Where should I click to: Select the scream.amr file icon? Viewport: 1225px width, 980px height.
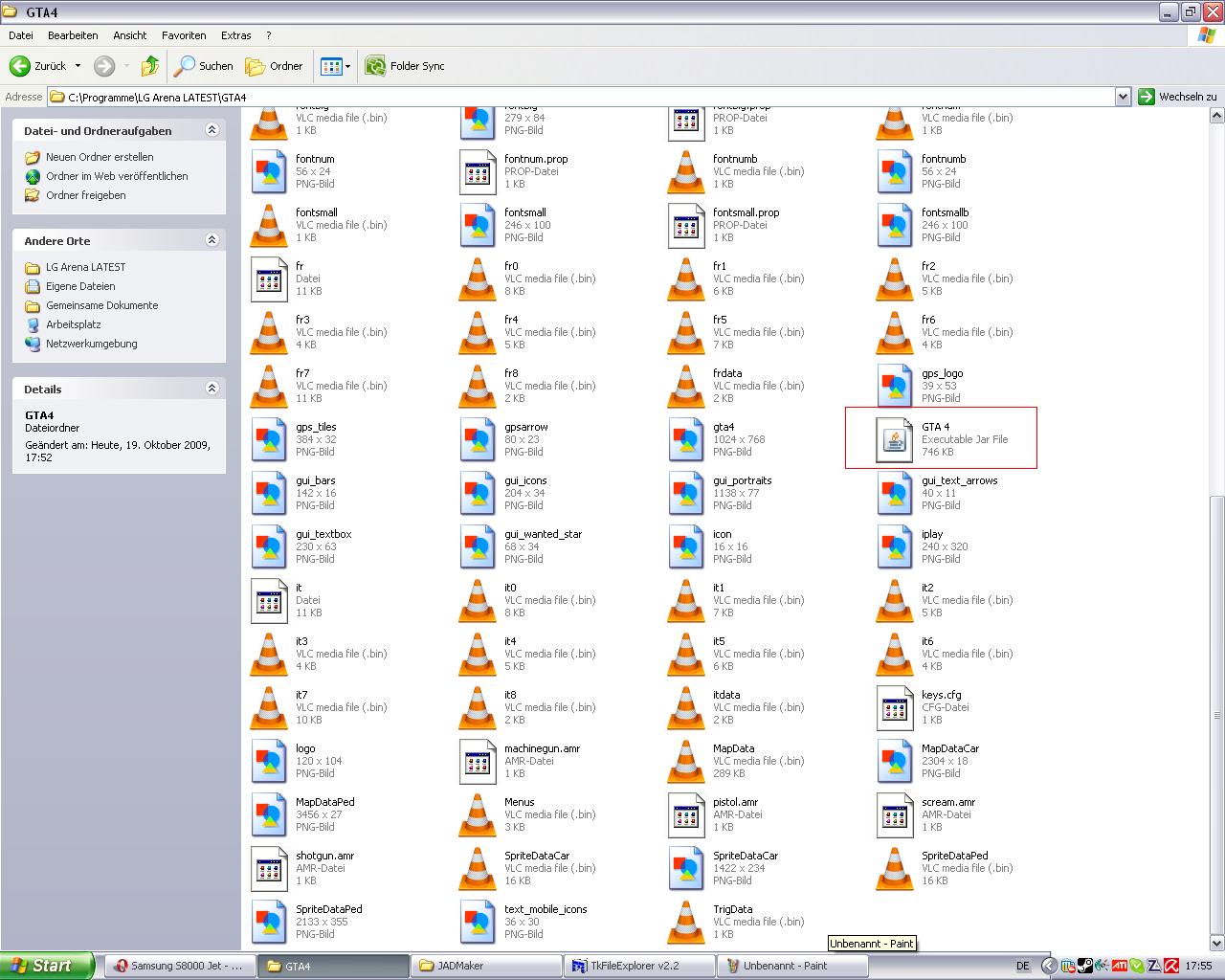coord(895,814)
